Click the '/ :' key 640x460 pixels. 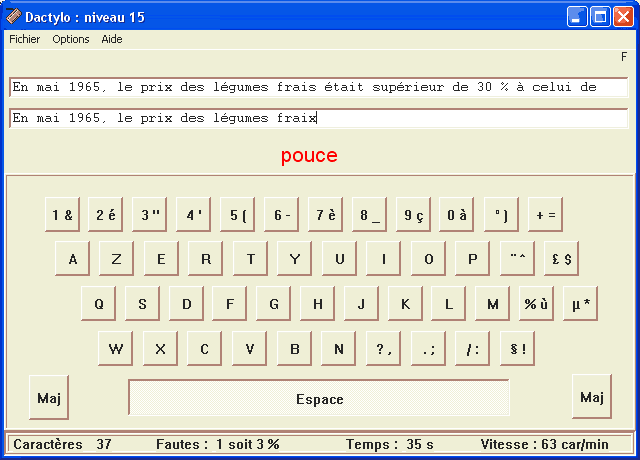click(x=473, y=349)
